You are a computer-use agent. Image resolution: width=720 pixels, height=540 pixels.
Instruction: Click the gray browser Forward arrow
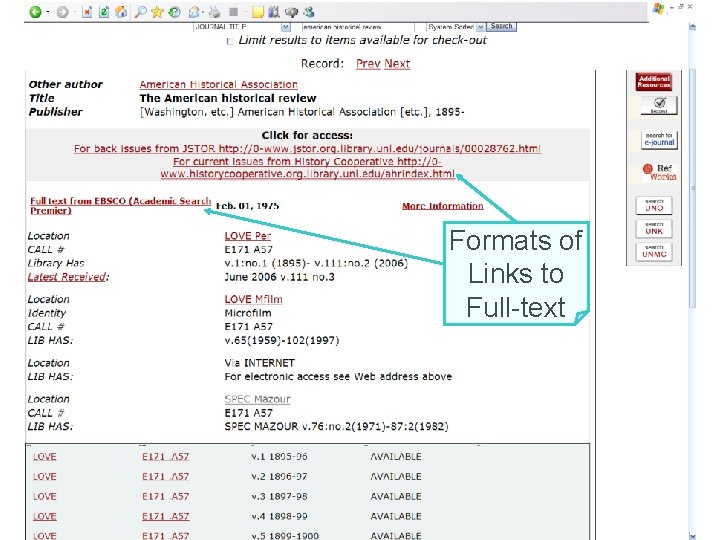(x=62, y=12)
